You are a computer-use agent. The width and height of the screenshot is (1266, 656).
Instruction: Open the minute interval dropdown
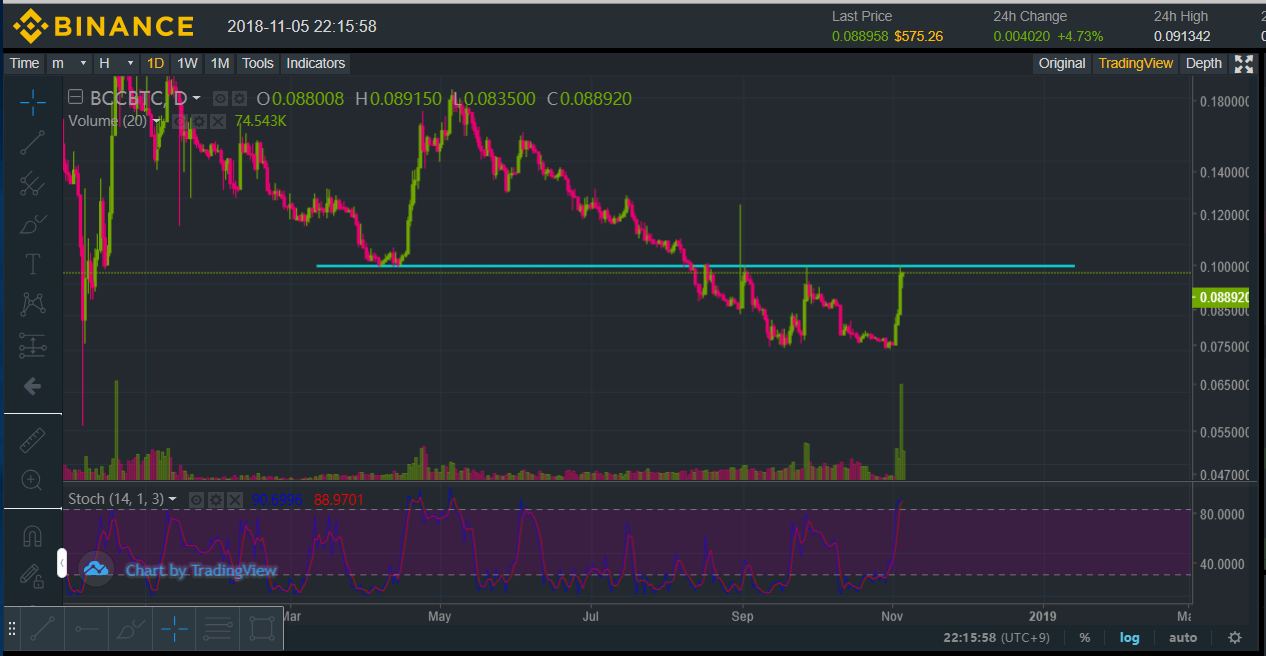coord(70,63)
